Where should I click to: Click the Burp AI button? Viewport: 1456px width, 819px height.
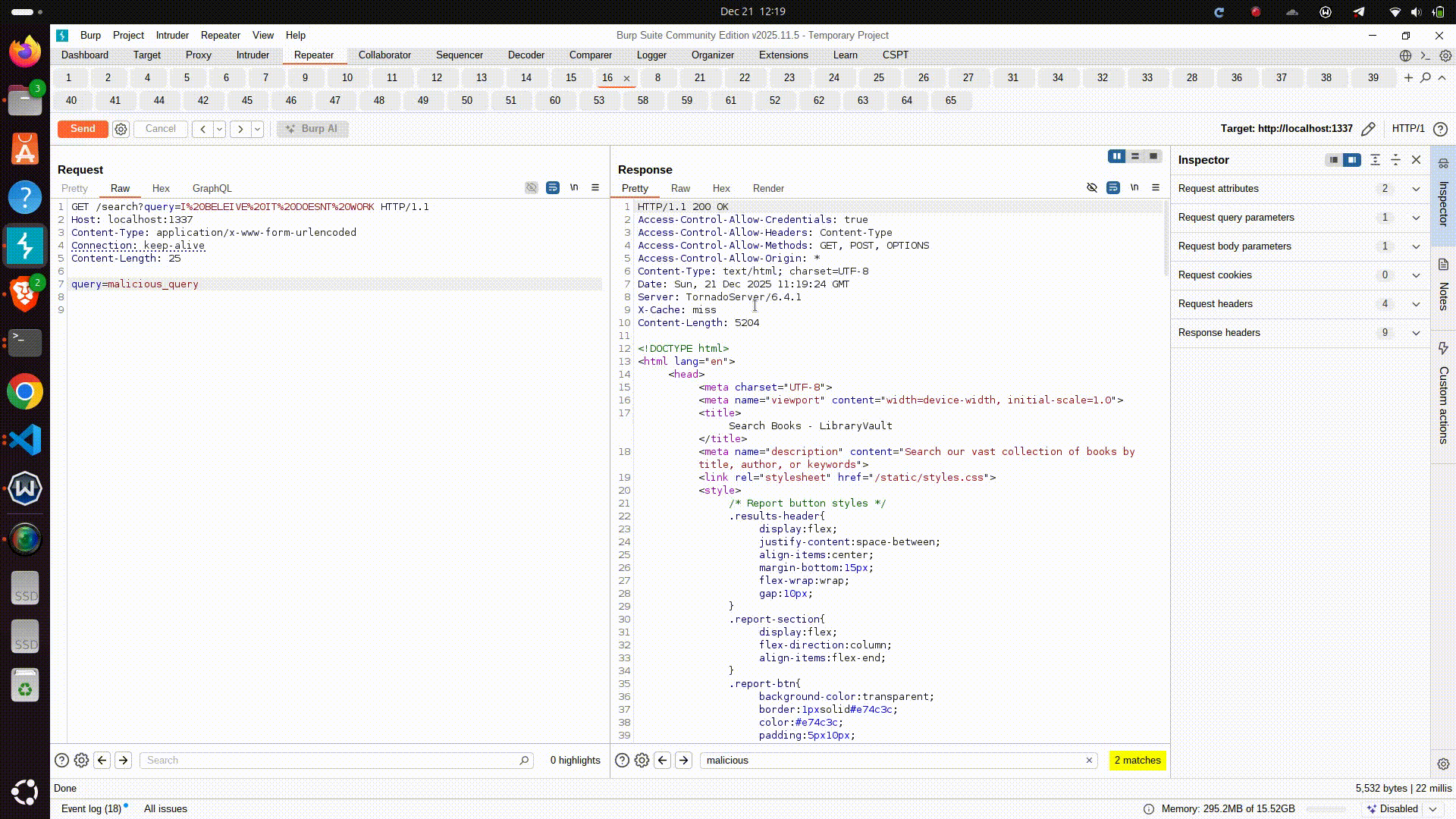(312, 129)
